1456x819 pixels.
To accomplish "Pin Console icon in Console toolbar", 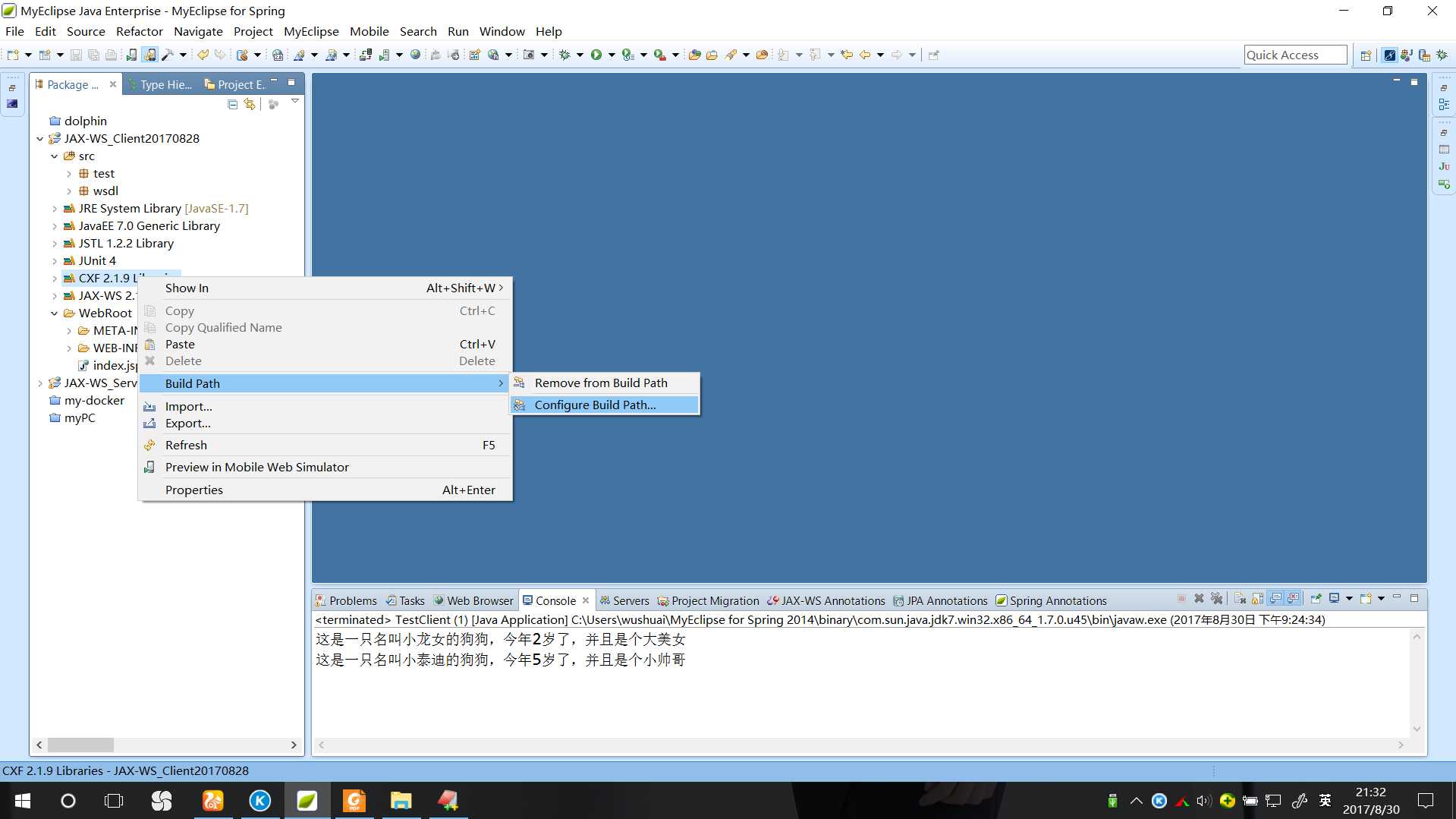I will [1316, 599].
